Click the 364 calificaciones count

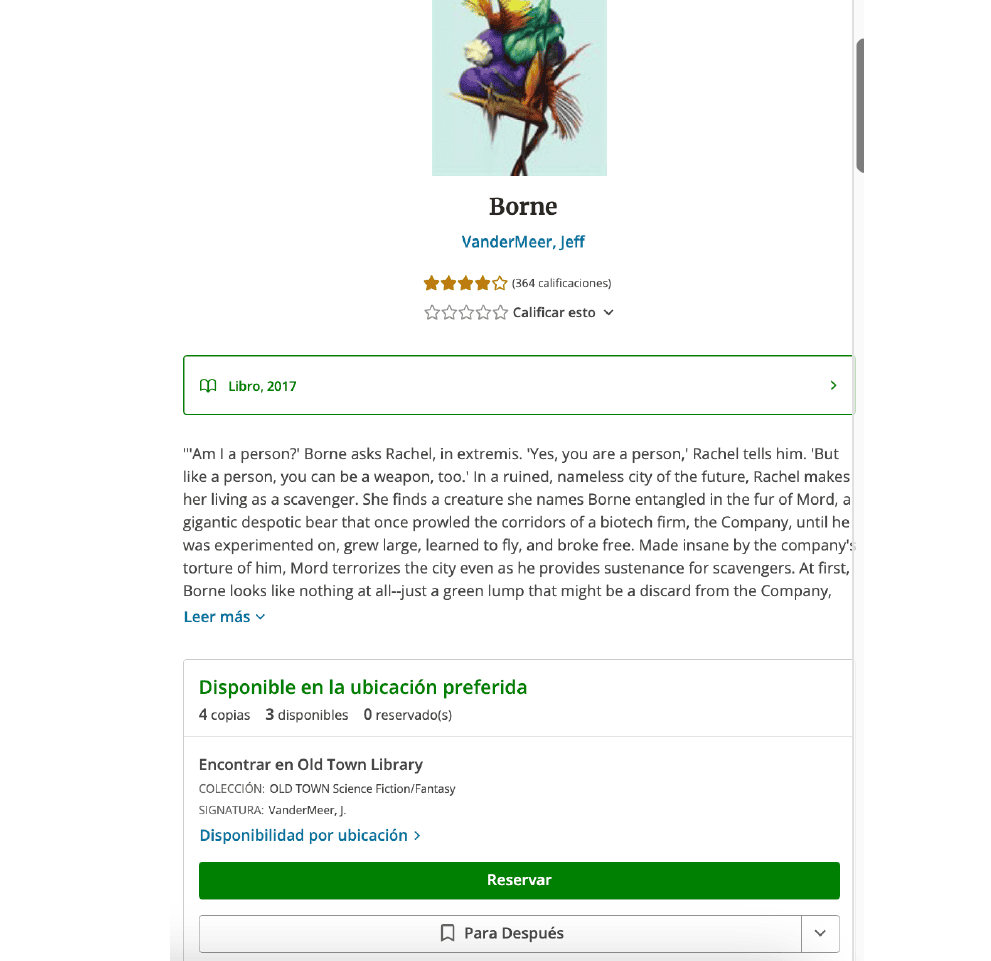(x=561, y=283)
